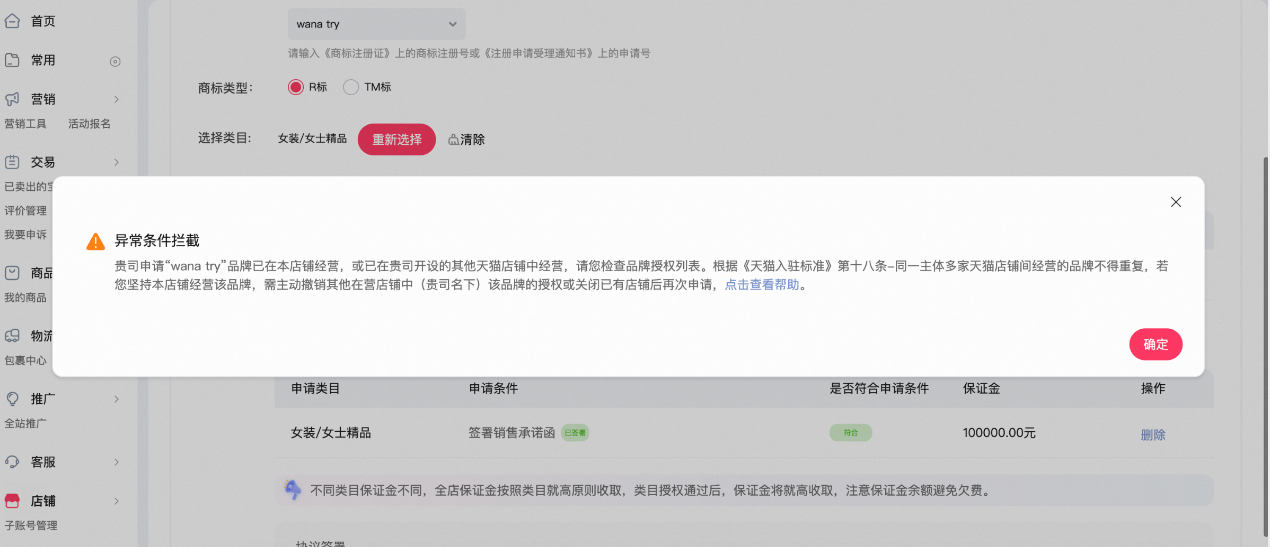Open 包裹中心 in the sidebar

(x=26, y=360)
